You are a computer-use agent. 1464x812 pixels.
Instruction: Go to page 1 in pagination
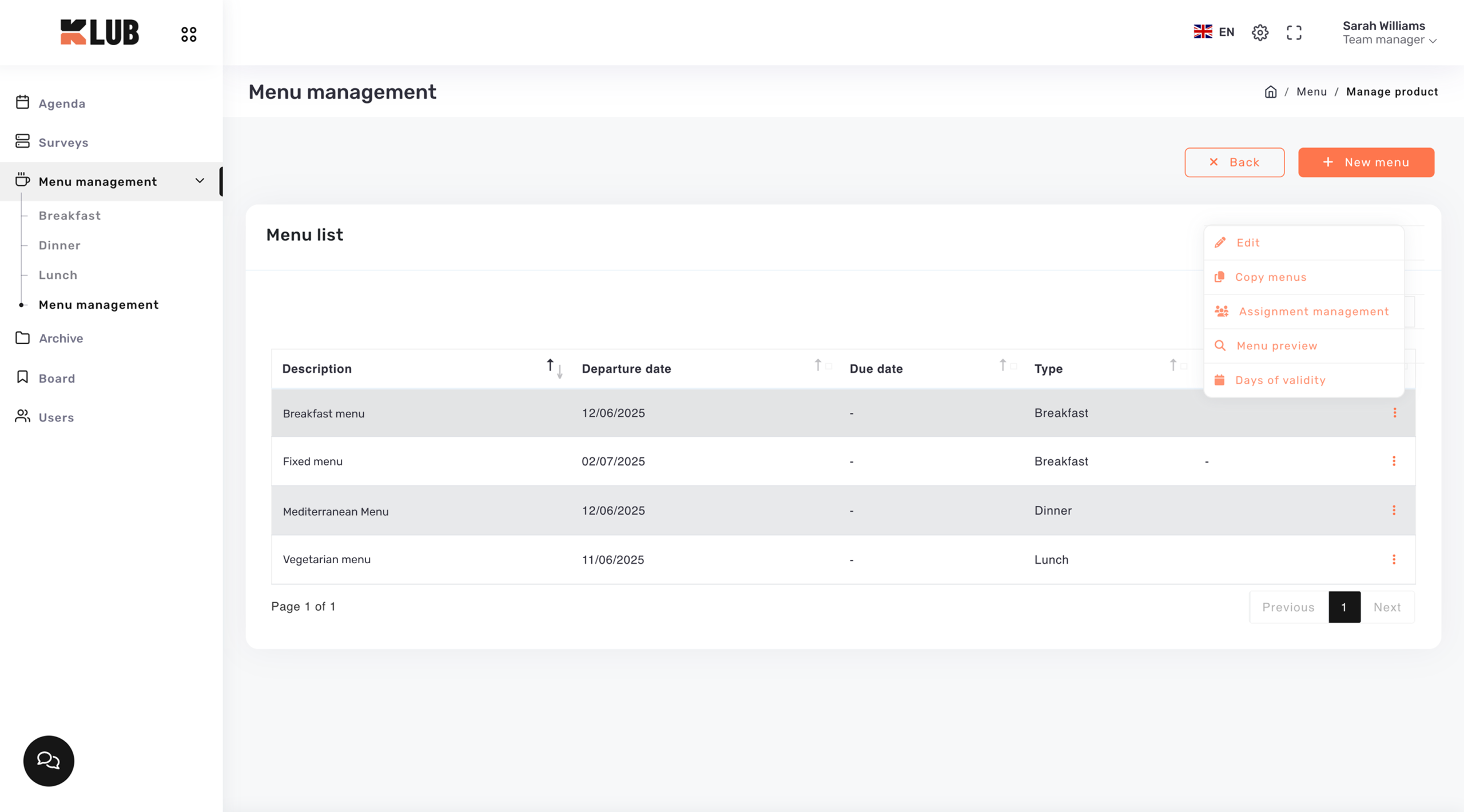click(x=1344, y=607)
